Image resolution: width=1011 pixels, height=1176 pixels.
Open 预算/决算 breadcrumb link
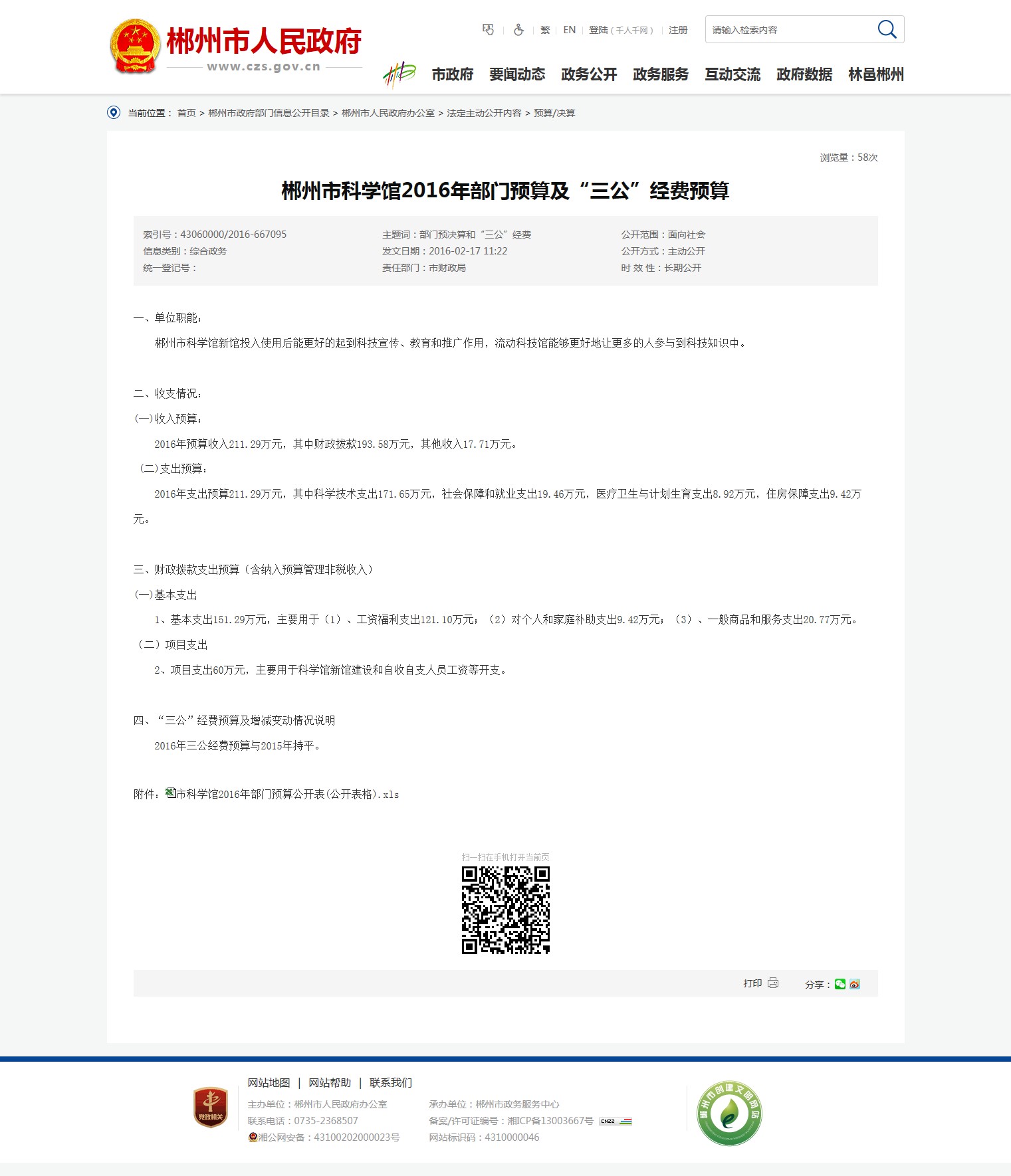pyautogui.click(x=554, y=113)
